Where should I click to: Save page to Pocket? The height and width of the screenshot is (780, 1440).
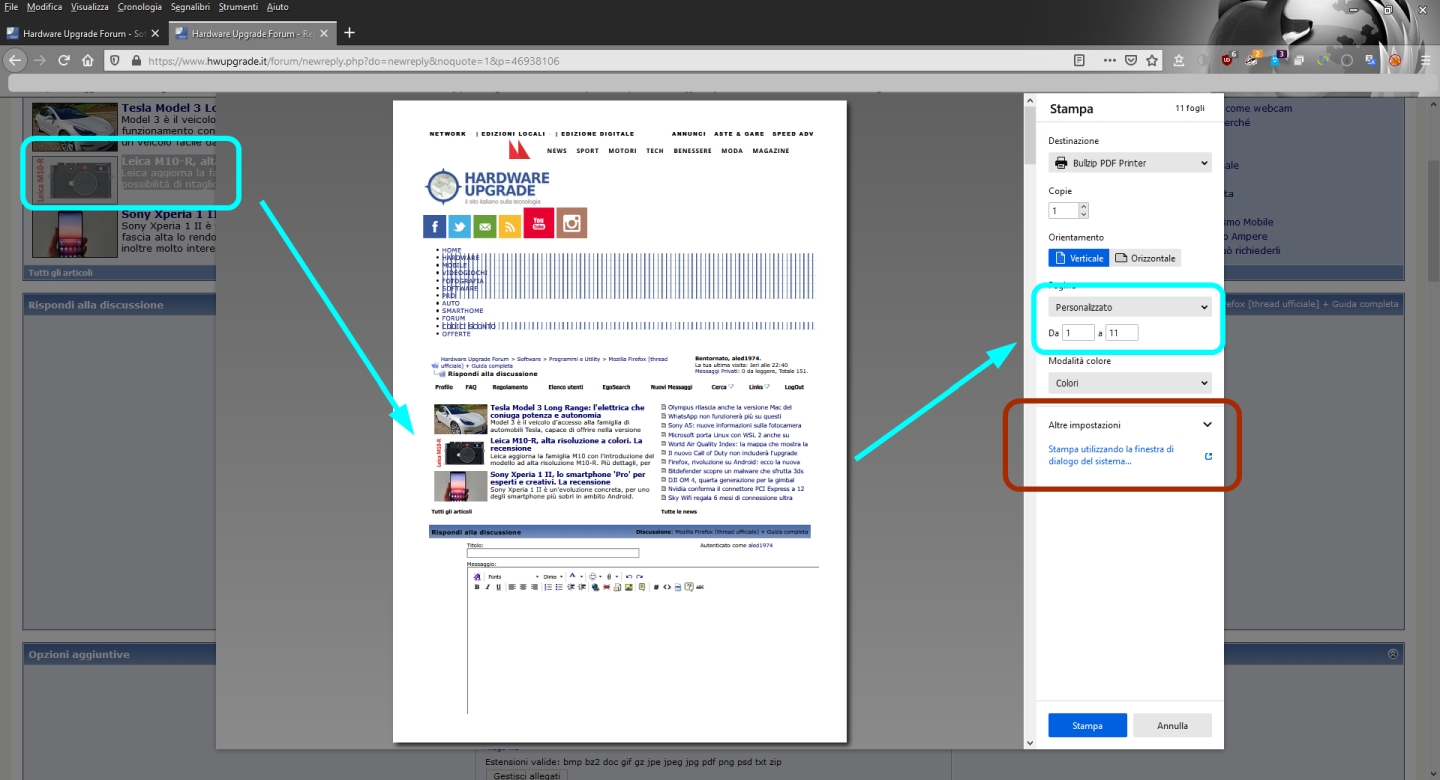pyautogui.click(x=1131, y=60)
